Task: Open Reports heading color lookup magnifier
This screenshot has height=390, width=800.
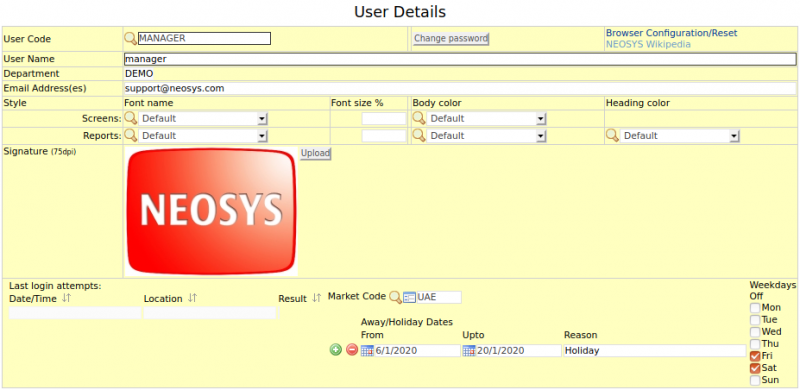Action: (x=612, y=135)
